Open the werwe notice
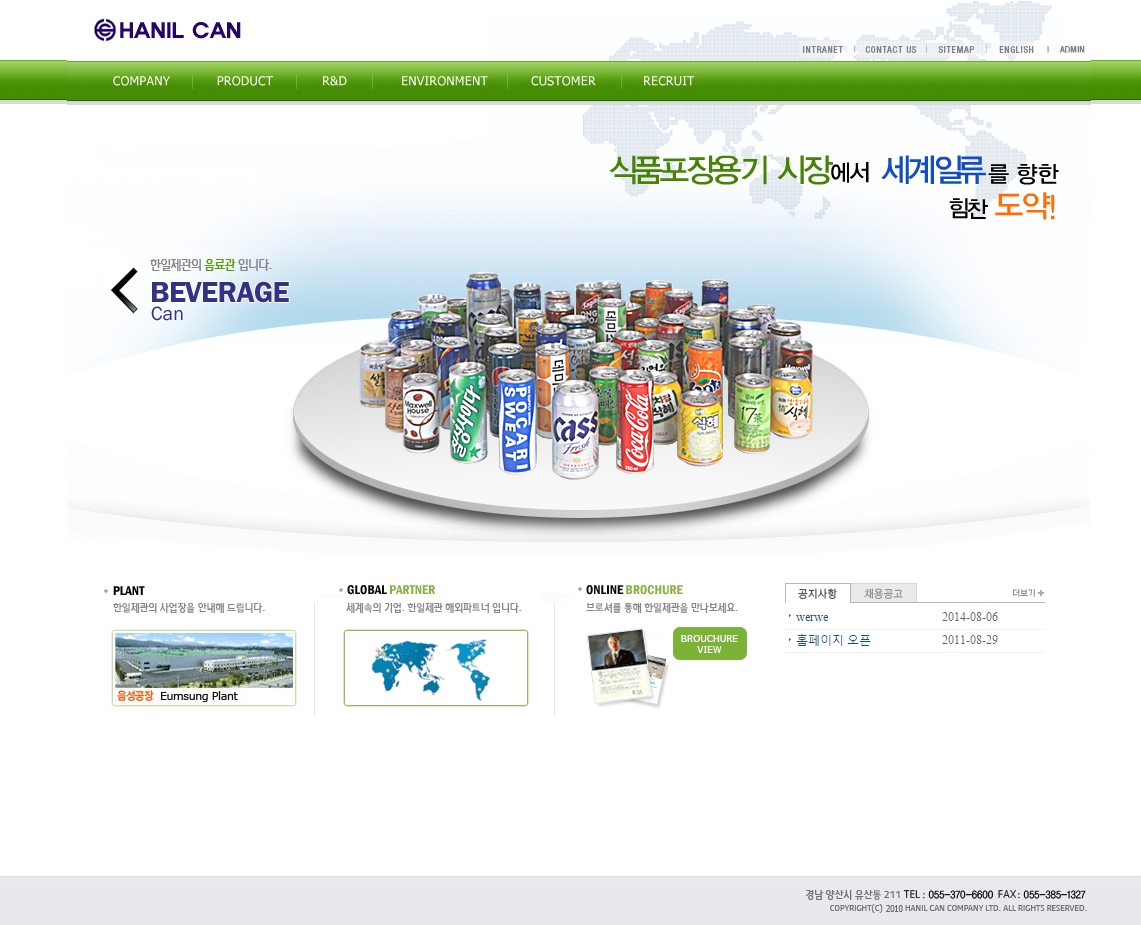Image resolution: width=1141 pixels, height=925 pixels. tap(812, 617)
